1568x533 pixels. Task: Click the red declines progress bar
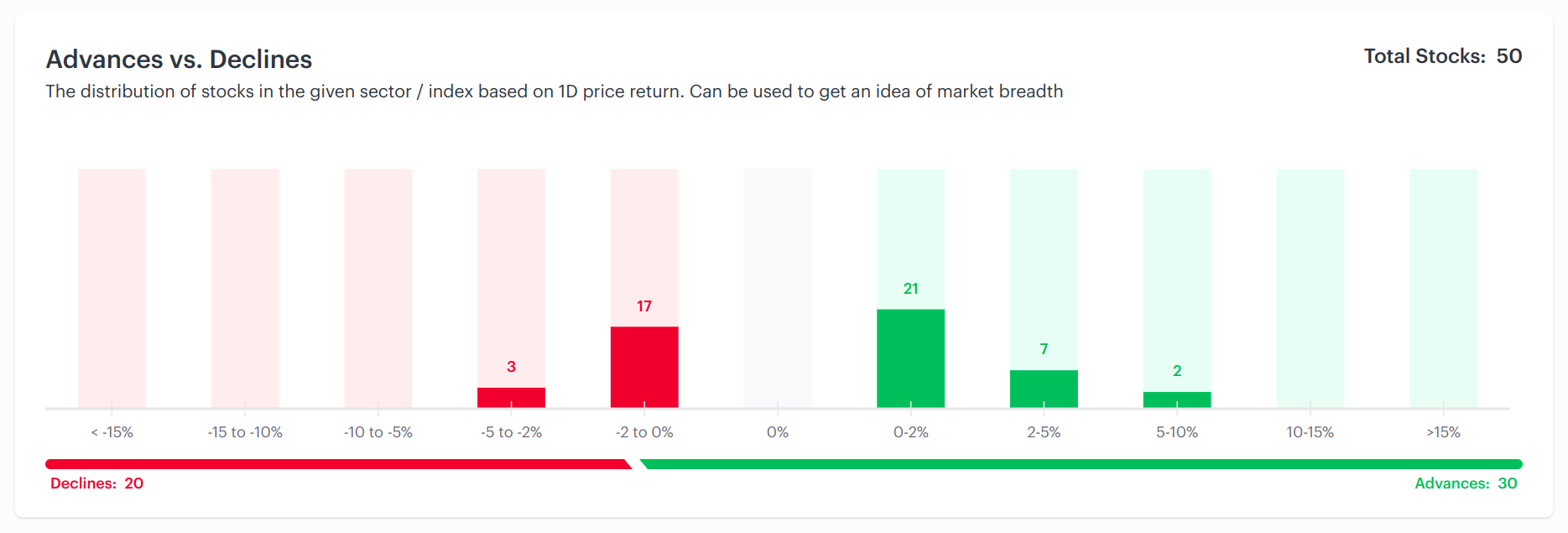[338, 464]
